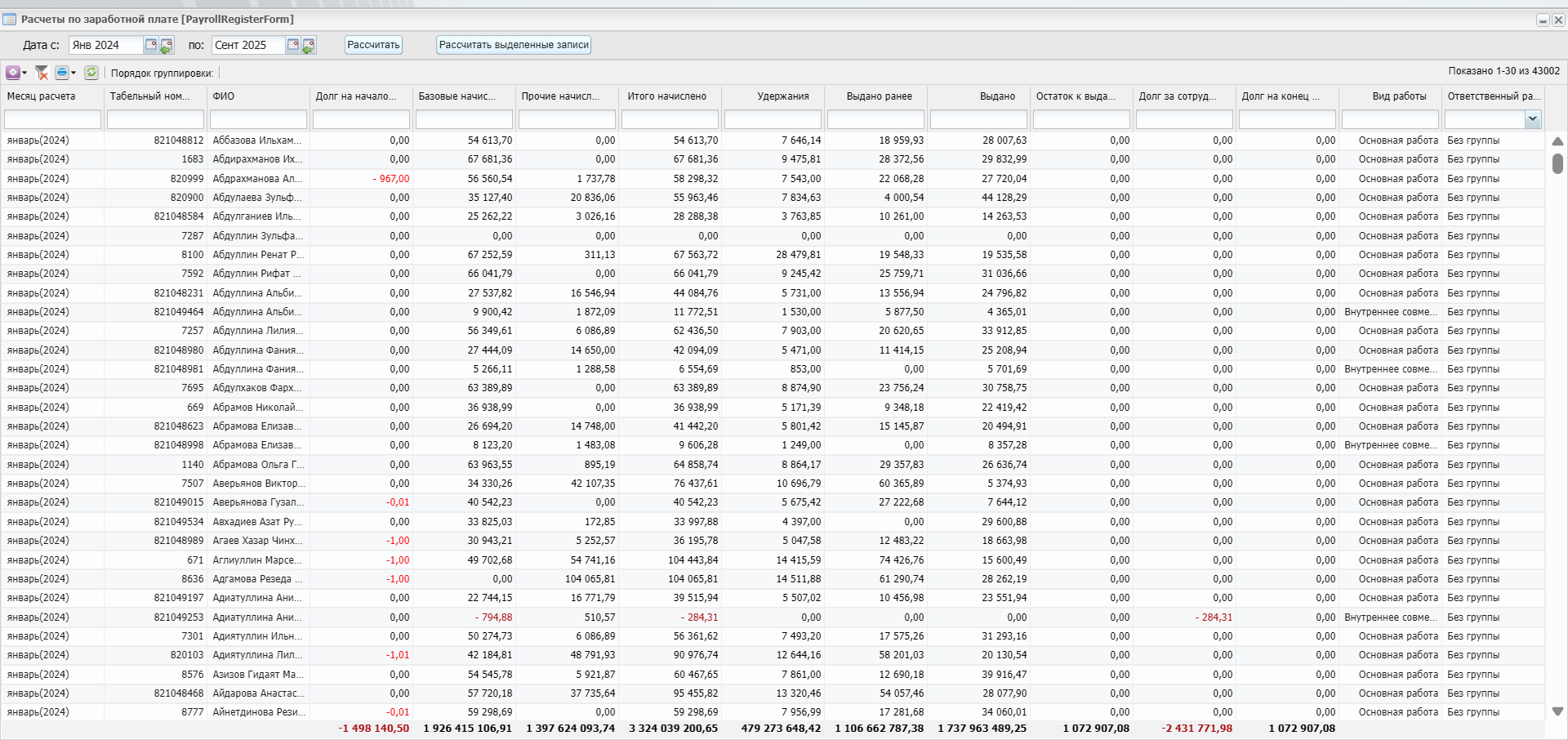
Task: Click the filter box under Табельный ном...
Action: coord(155,119)
